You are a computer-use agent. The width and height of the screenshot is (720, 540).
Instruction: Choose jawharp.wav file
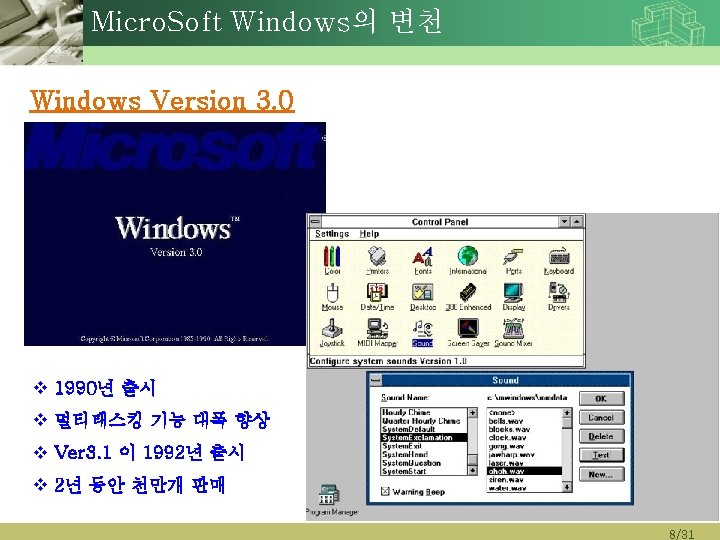tap(524, 454)
